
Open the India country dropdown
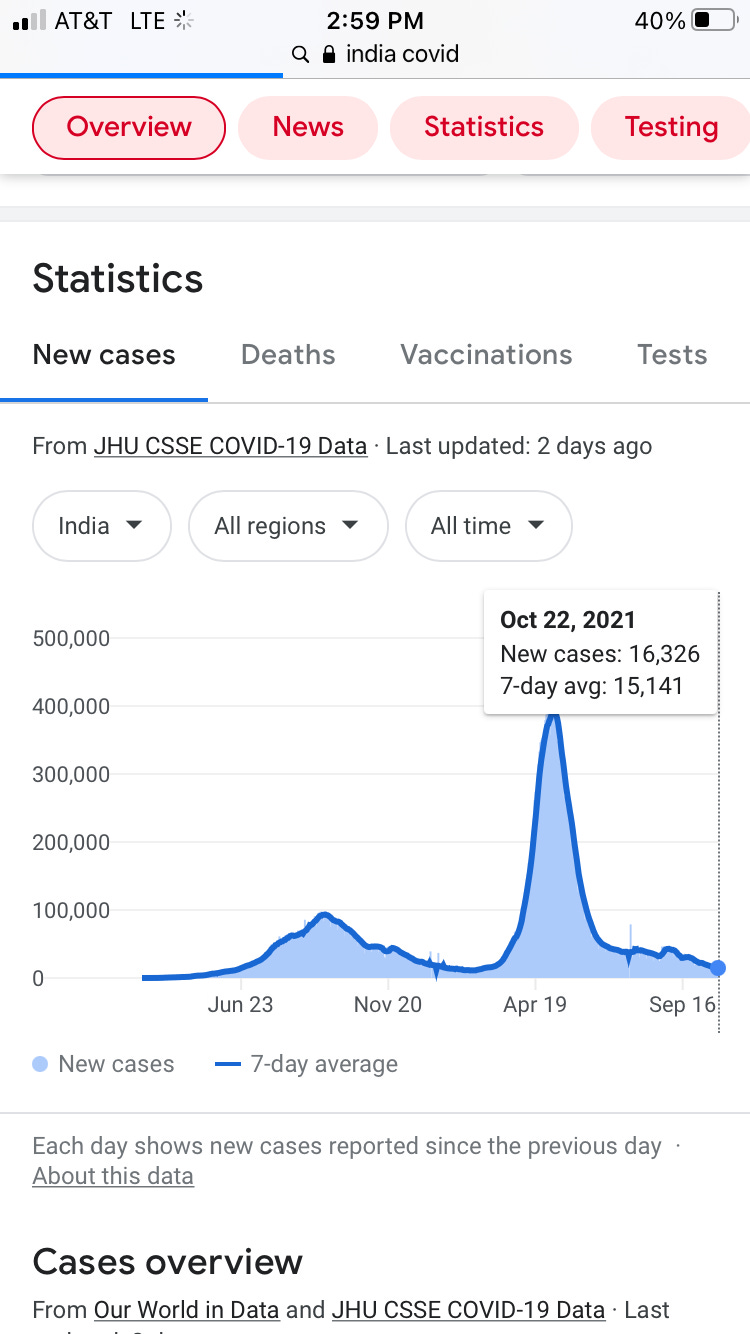point(101,526)
